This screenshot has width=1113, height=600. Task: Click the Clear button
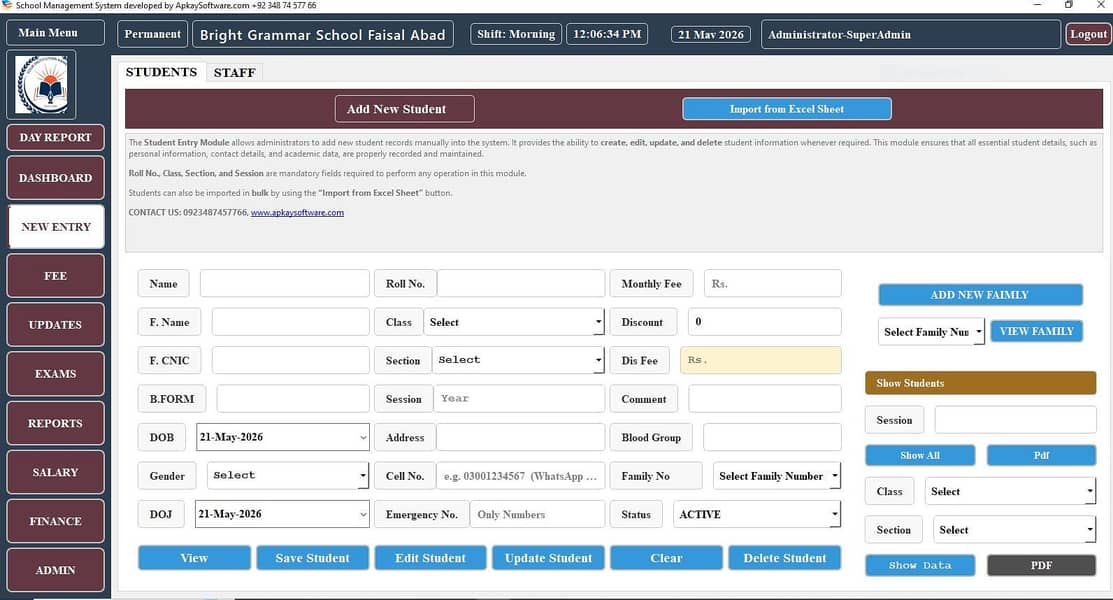(666, 558)
